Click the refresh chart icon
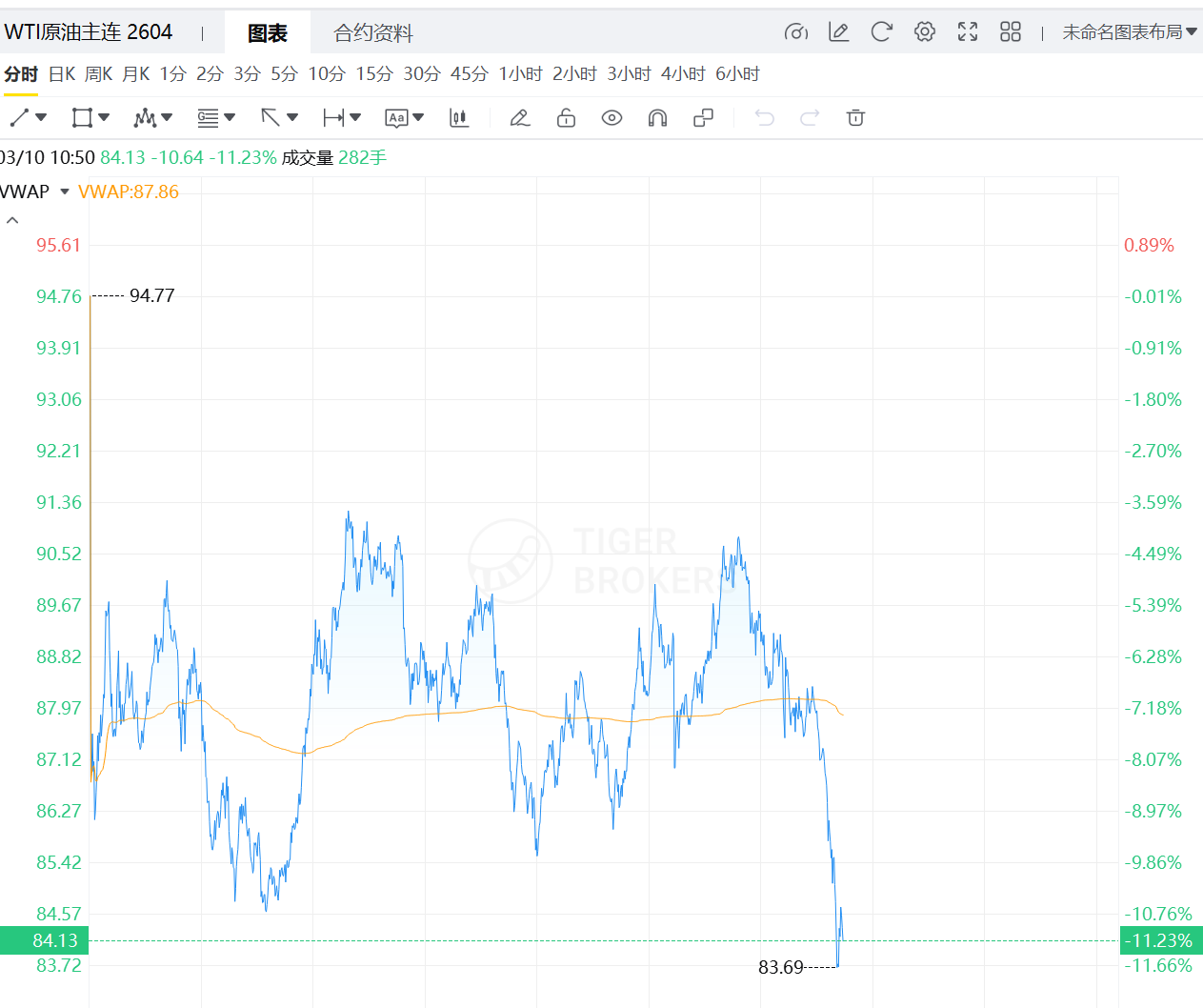This screenshot has width=1203, height=1008. (881, 32)
